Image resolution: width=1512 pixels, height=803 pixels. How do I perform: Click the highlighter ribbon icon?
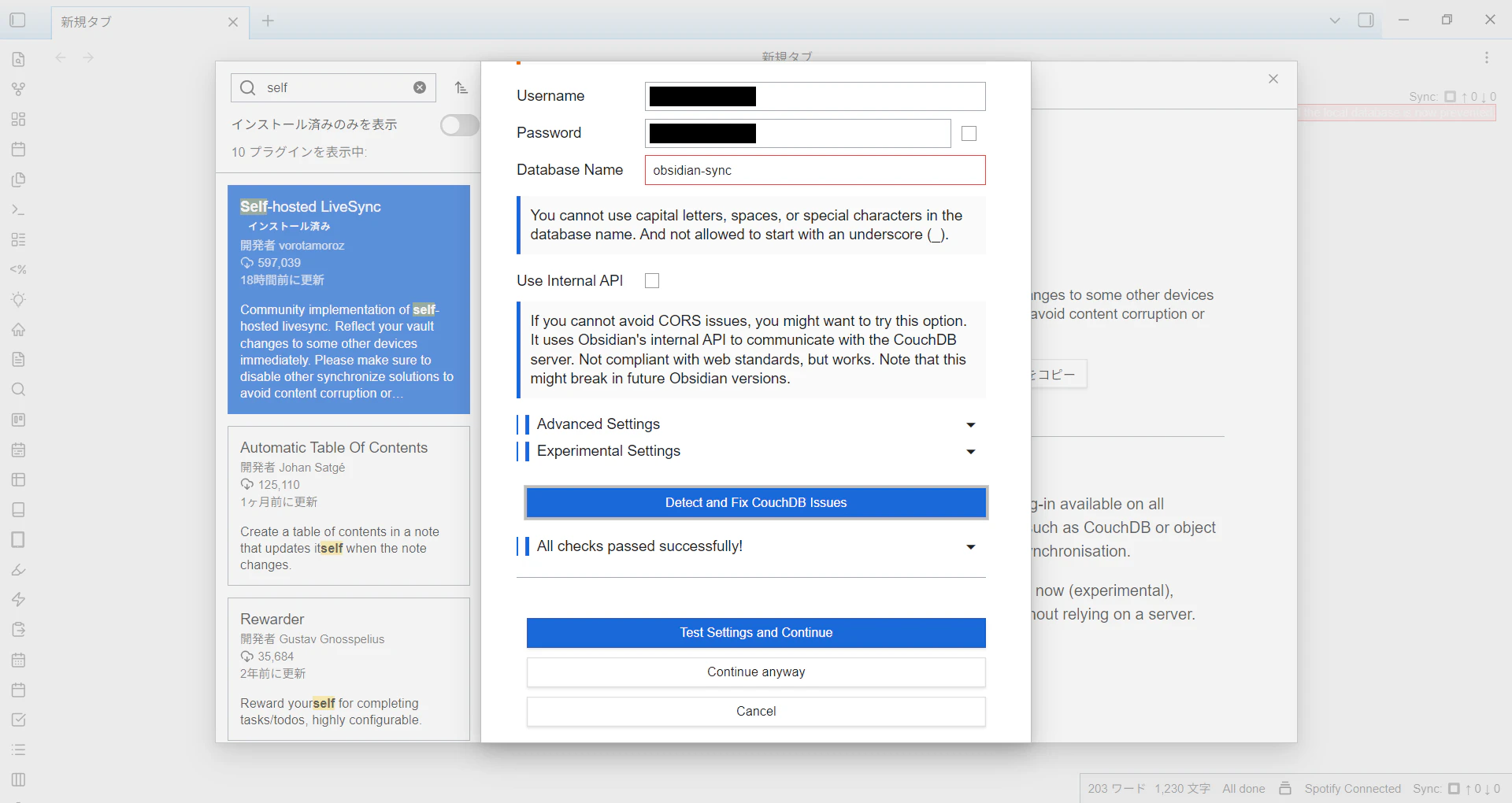tap(19, 569)
